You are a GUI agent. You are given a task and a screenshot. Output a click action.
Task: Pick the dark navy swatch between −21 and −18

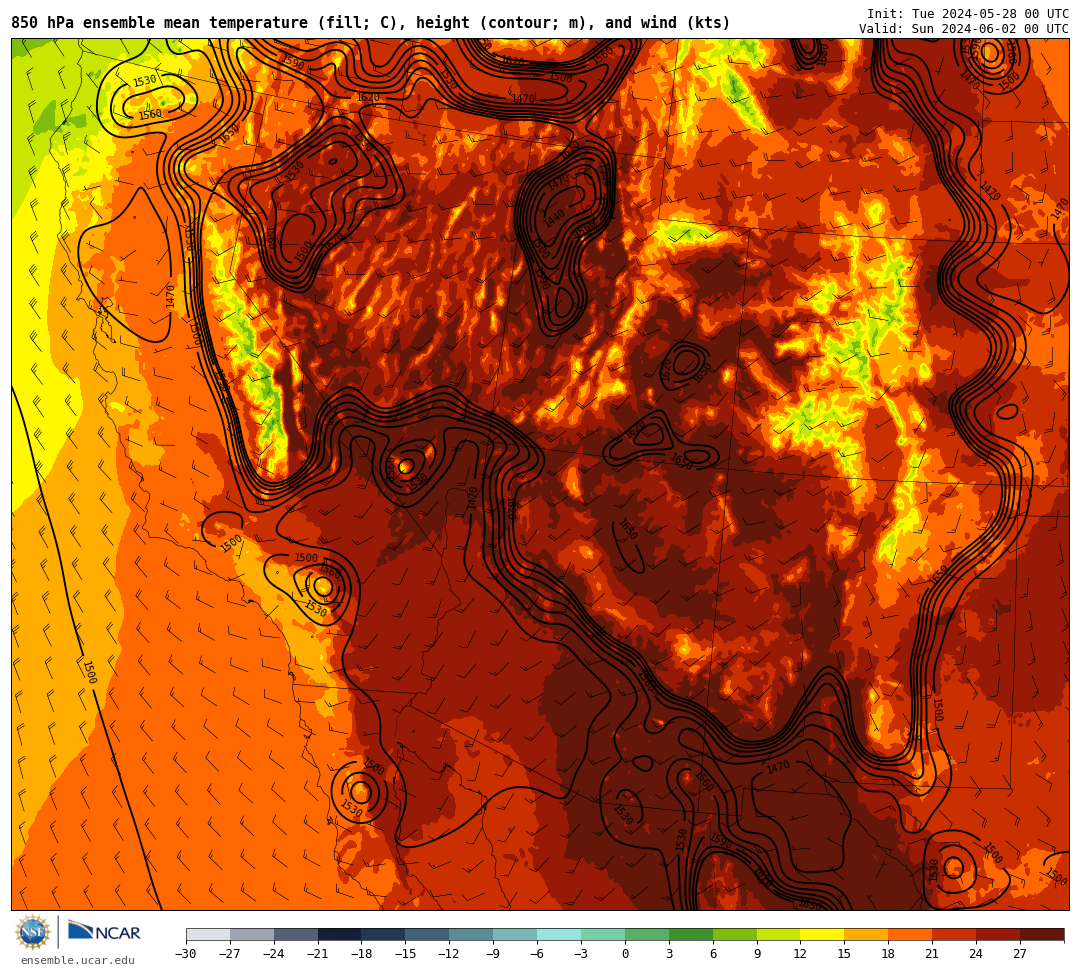point(340,934)
